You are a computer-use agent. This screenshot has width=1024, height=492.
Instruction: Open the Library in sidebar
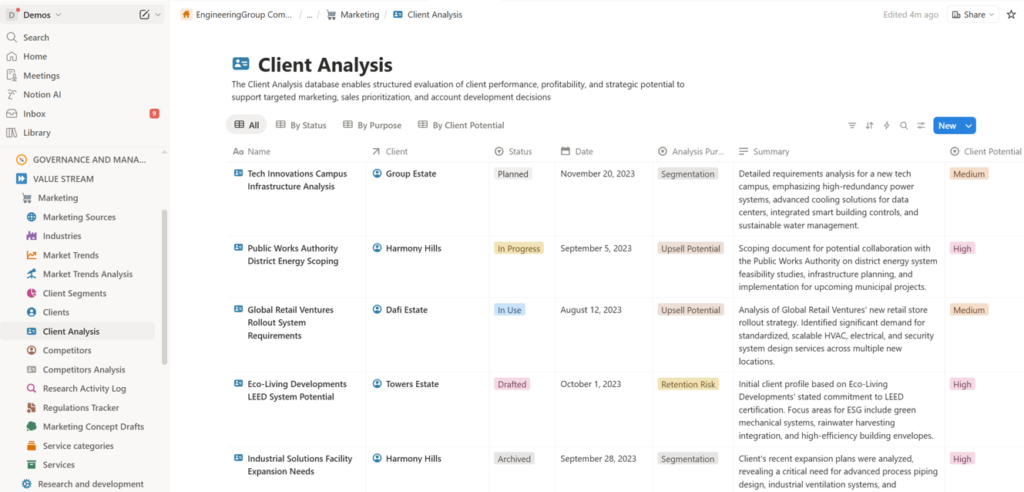36,133
